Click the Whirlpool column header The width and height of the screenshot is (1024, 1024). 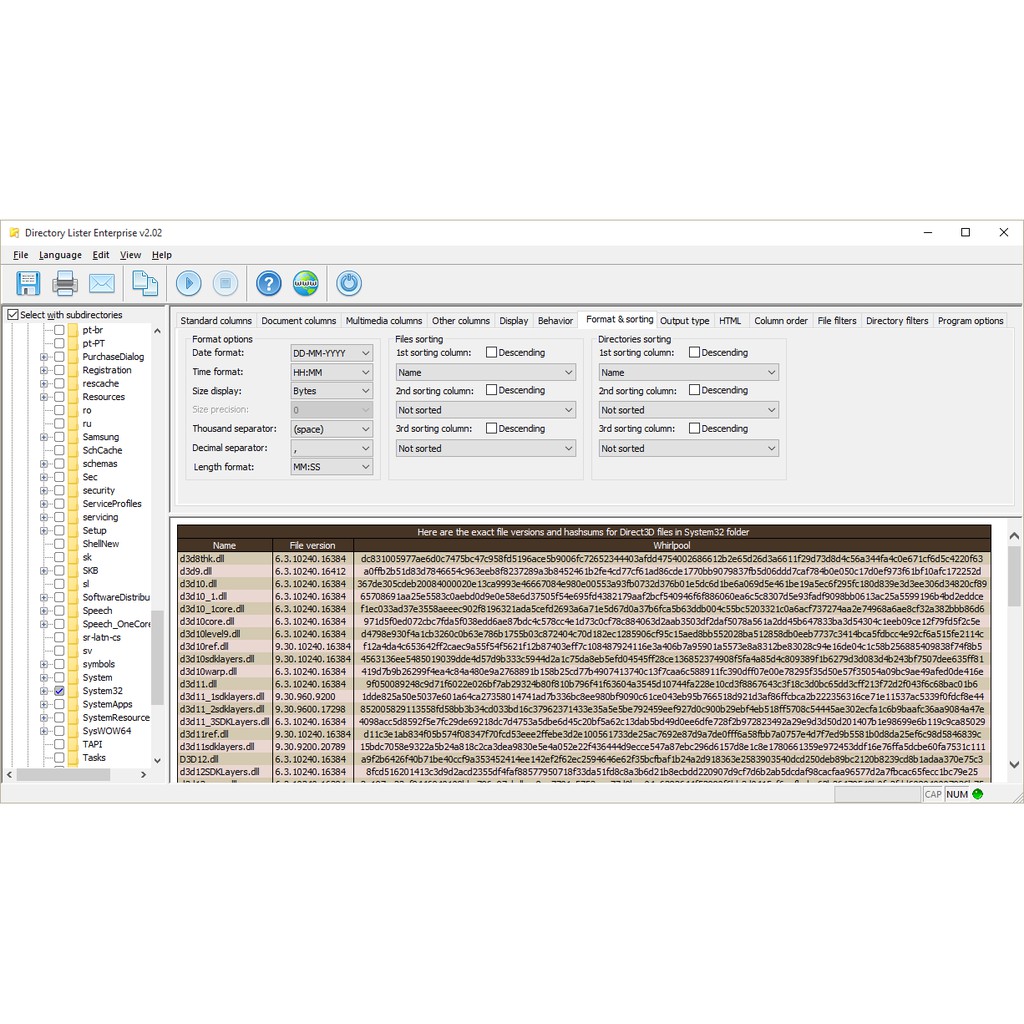(672, 545)
